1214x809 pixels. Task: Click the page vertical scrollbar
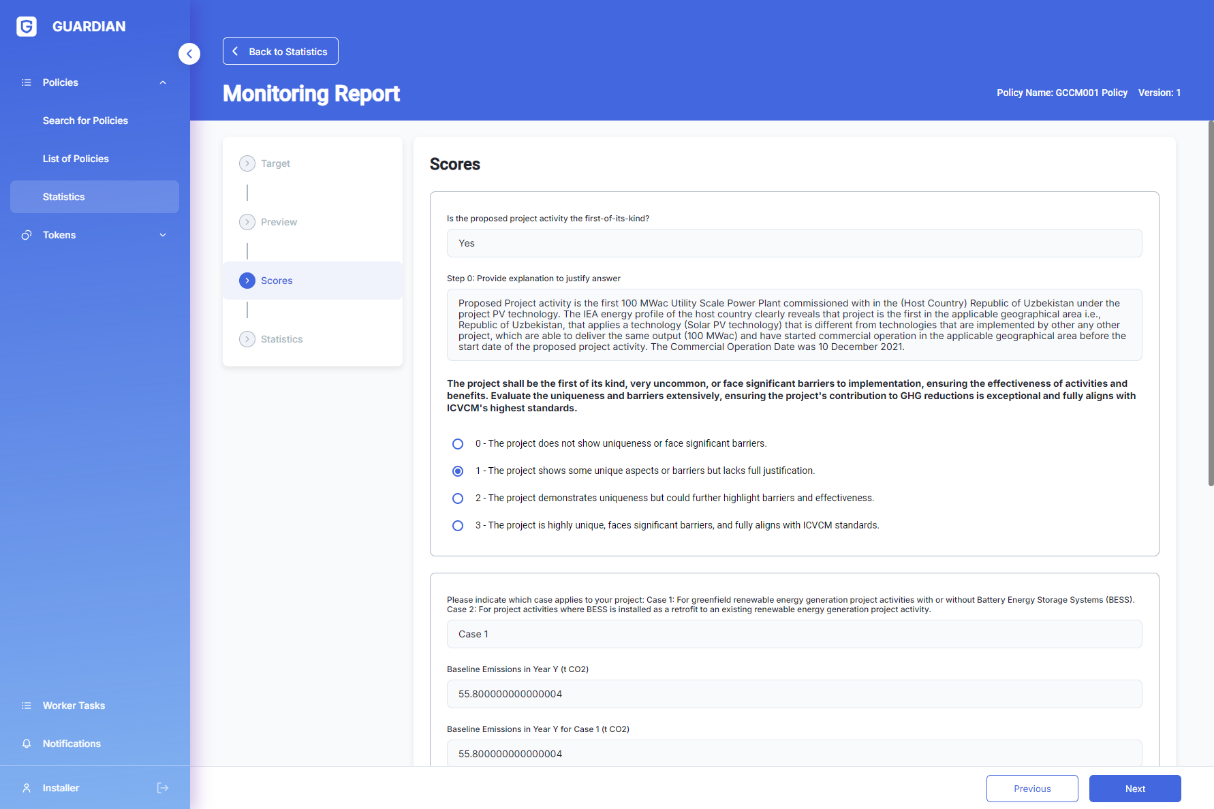coord(1210,303)
